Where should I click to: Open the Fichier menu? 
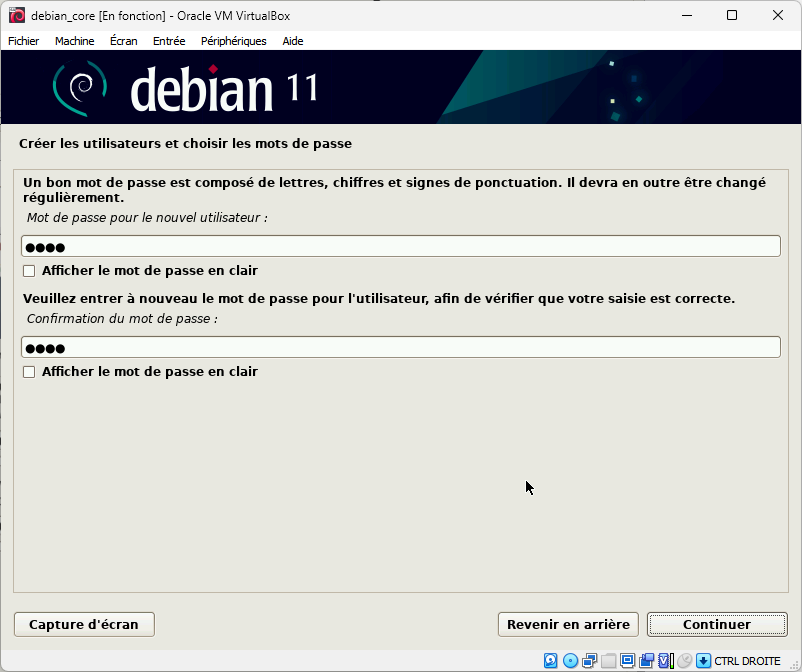[x=24, y=41]
